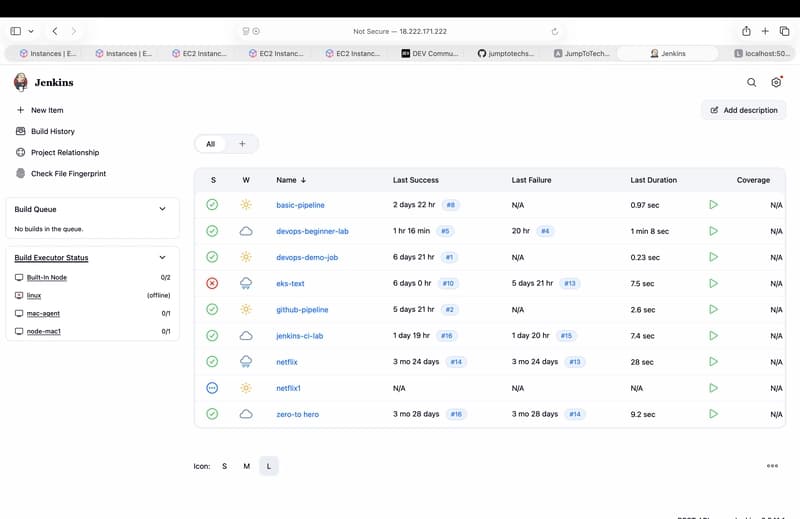The width and height of the screenshot is (800, 519).
Task: Click the Check File Fingerprint icon
Action: [x=21, y=174]
